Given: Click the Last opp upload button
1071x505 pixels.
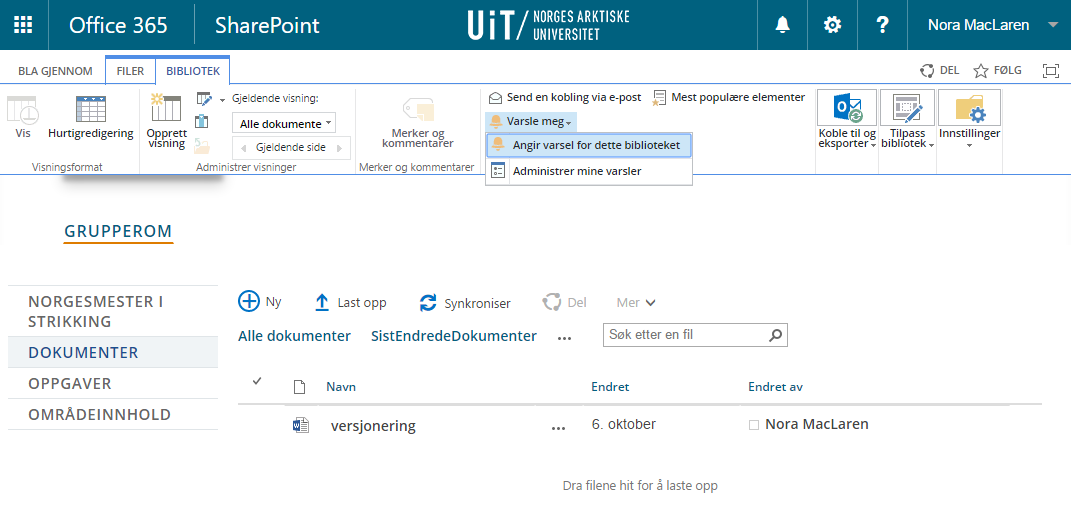Looking at the screenshot, I should [350, 303].
